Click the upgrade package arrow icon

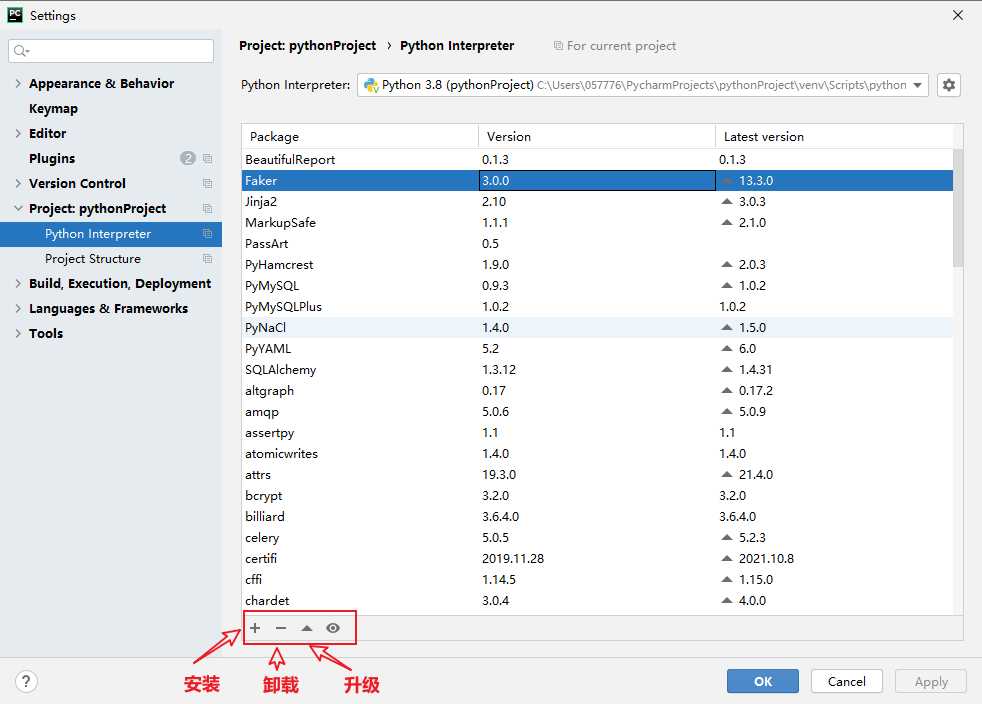click(306, 628)
